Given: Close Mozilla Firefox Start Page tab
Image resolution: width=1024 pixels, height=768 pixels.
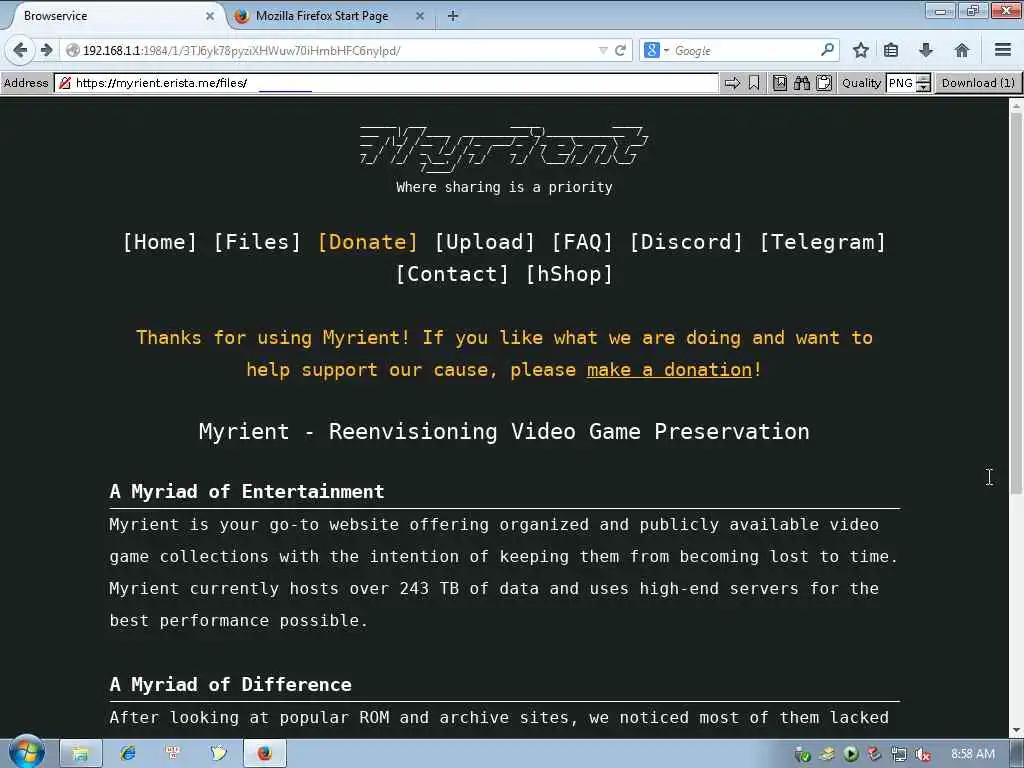Looking at the screenshot, I should (420, 16).
